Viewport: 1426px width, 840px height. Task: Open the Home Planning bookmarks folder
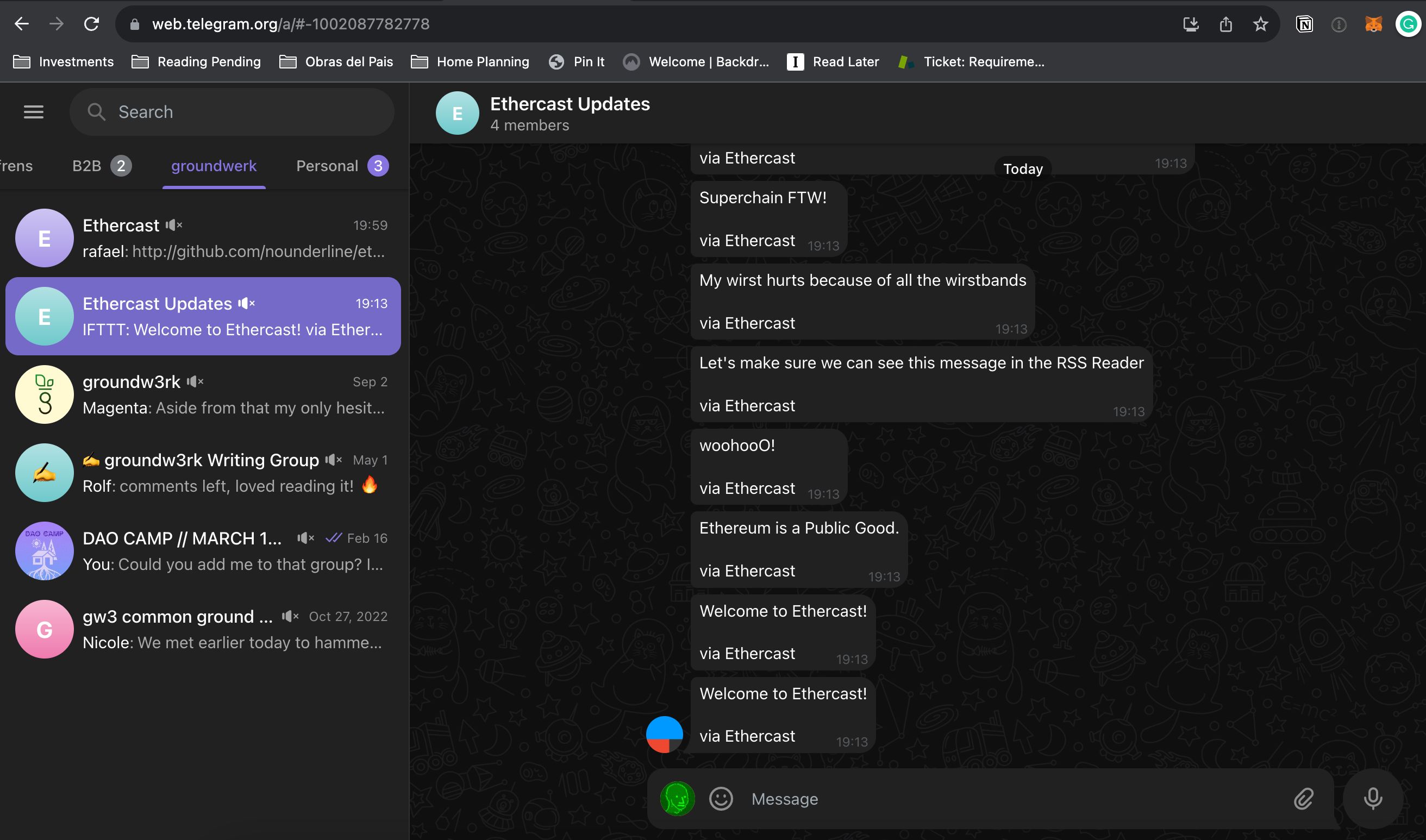click(x=471, y=62)
